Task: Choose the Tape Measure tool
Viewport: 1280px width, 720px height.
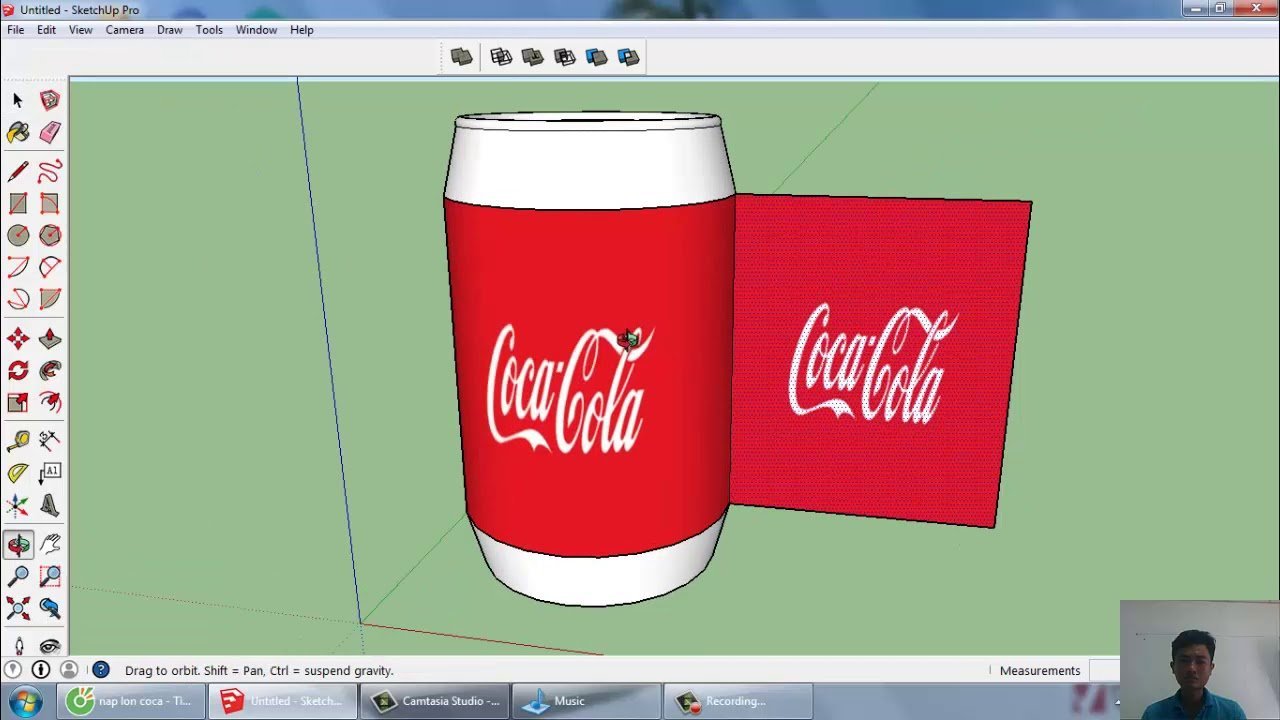Action: coord(18,441)
